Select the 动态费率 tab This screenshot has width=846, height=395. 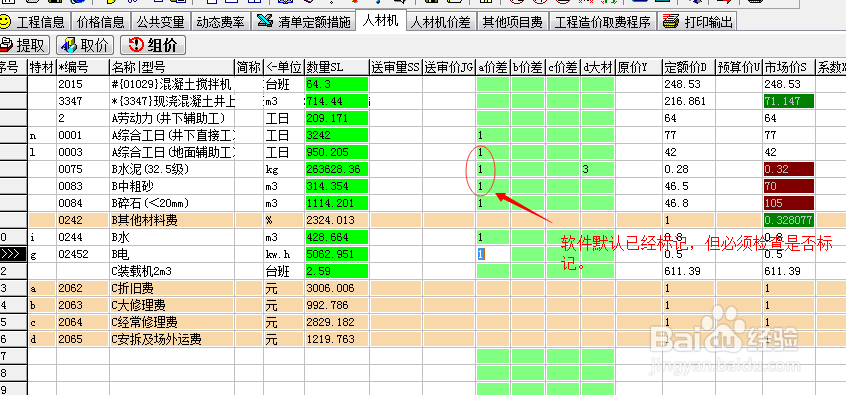(220, 22)
